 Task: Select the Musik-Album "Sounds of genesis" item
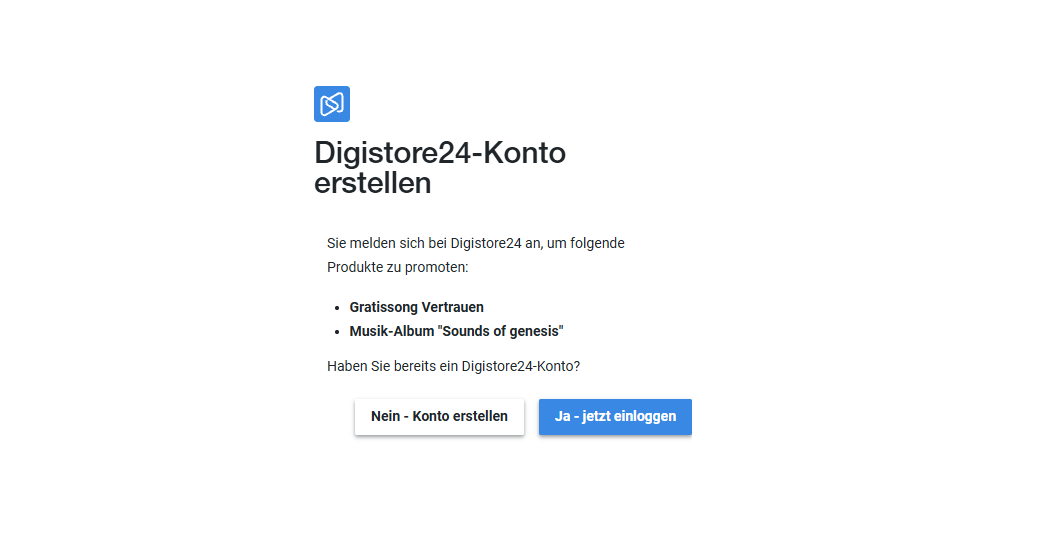(x=456, y=331)
